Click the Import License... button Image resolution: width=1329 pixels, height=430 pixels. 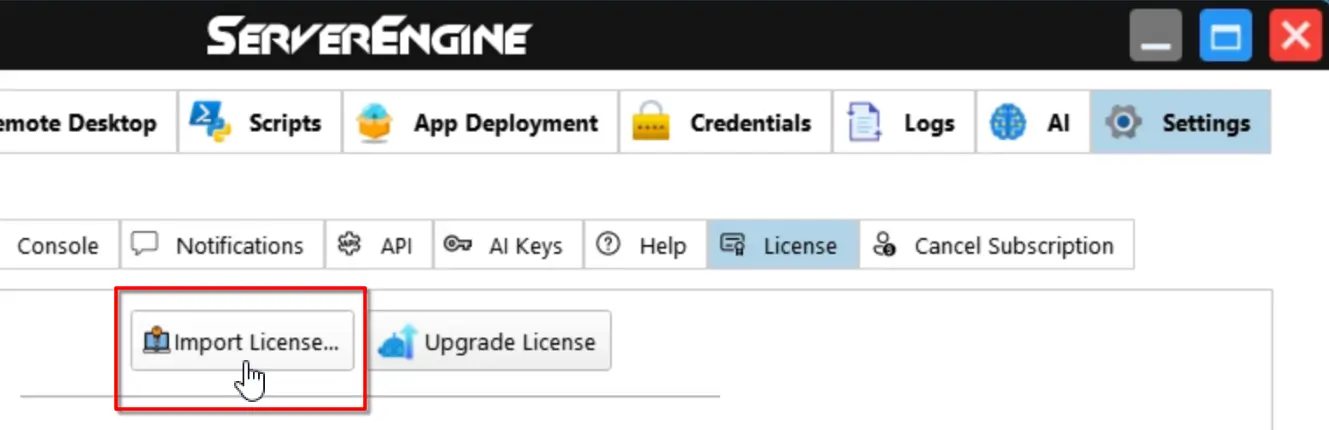pyautogui.click(x=242, y=342)
